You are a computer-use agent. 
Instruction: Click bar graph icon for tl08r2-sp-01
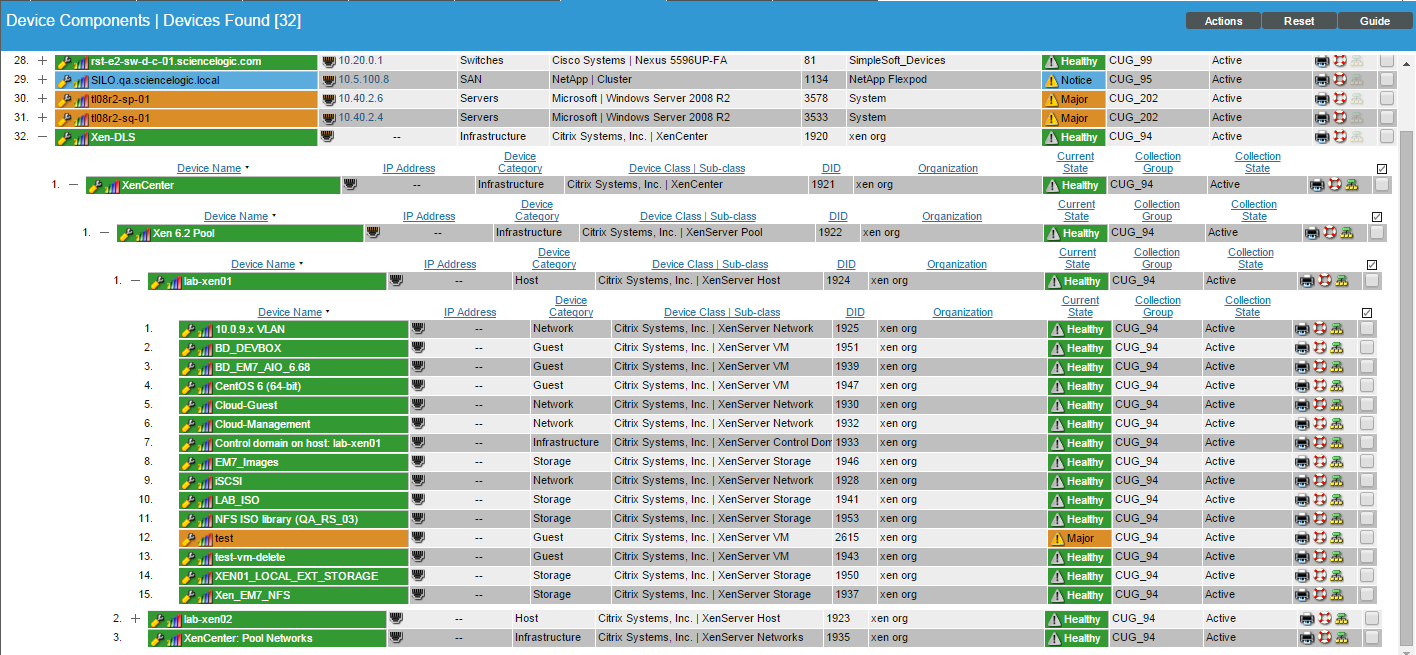click(81, 100)
